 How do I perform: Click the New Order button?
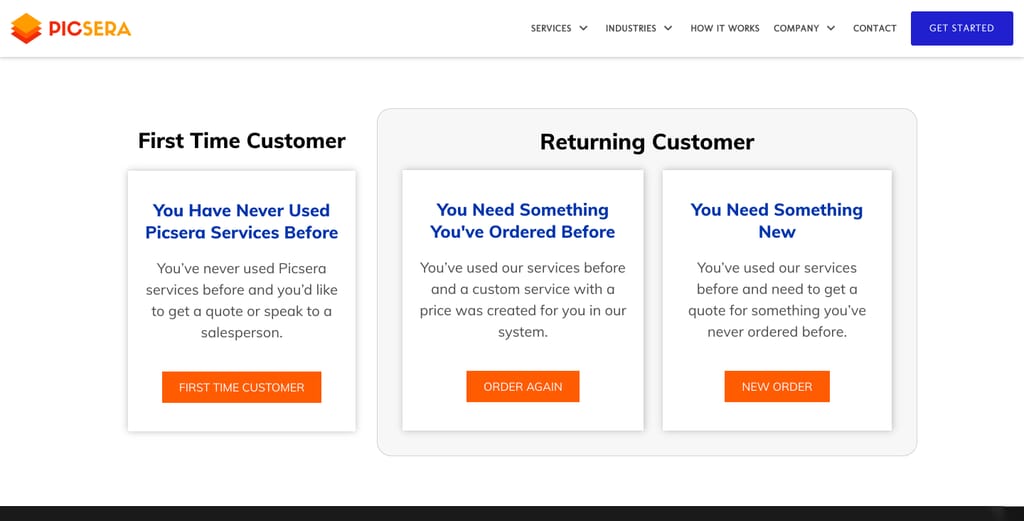pos(777,387)
